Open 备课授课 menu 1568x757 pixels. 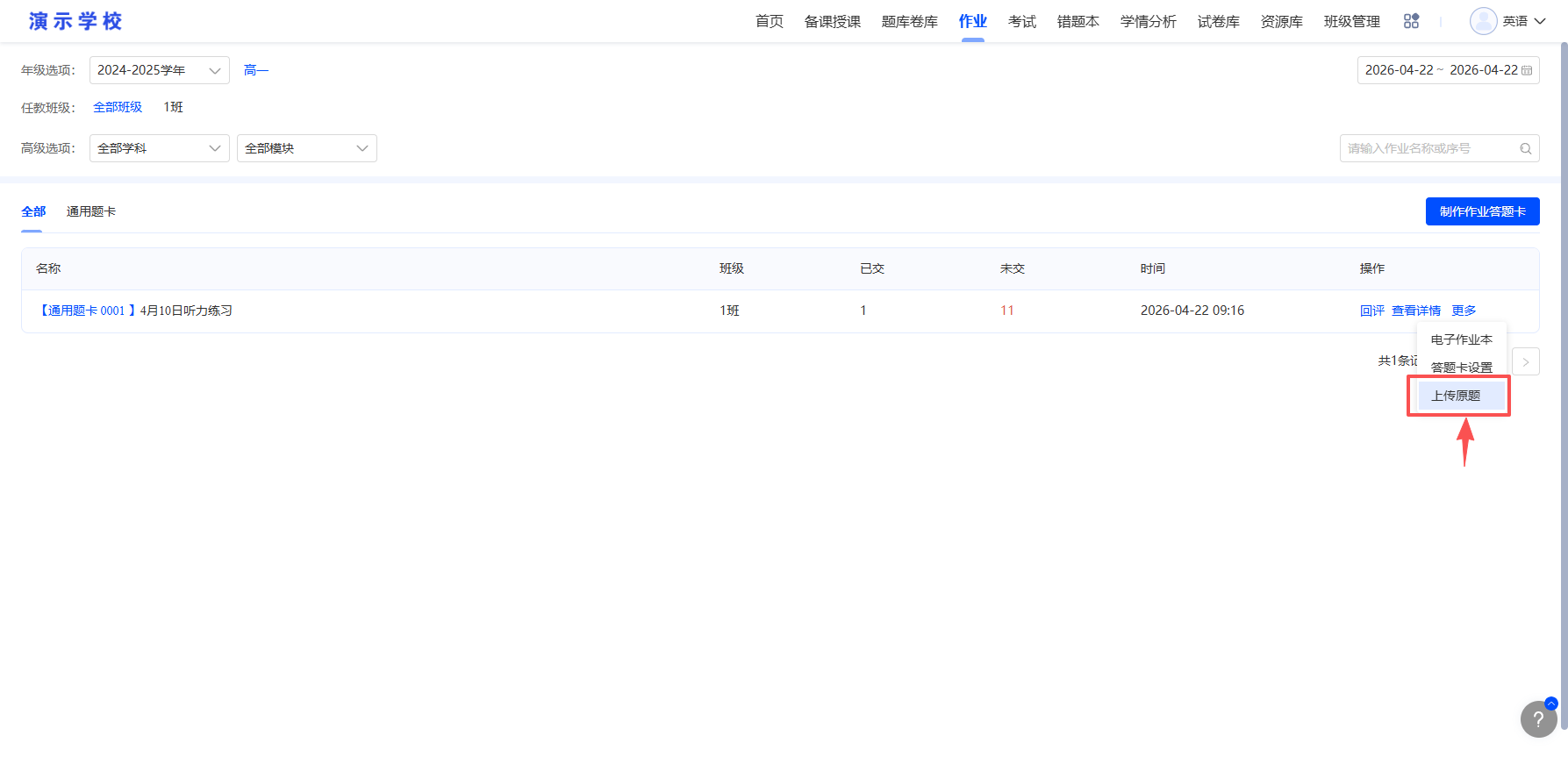point(833,21)
